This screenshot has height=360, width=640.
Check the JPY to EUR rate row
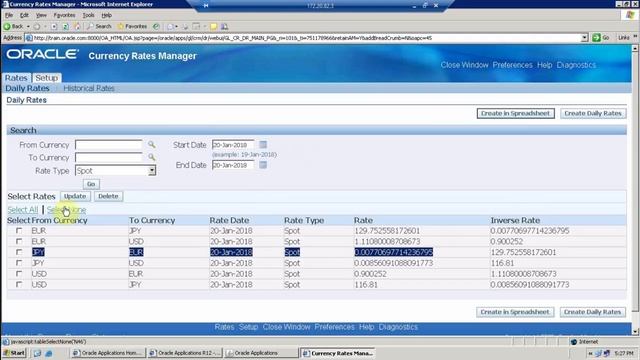tap(19, 252)
